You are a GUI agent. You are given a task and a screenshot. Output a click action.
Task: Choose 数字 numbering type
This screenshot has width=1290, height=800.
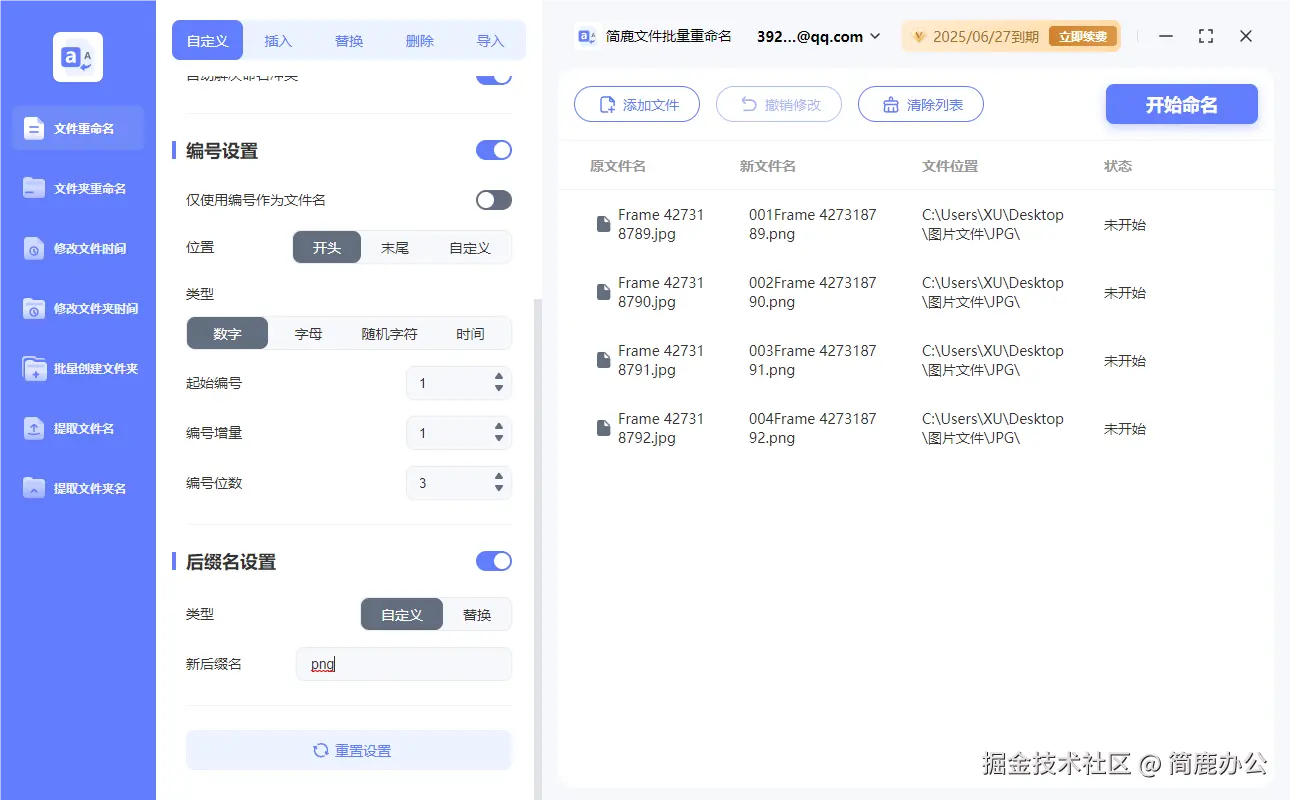coord(228,333)
